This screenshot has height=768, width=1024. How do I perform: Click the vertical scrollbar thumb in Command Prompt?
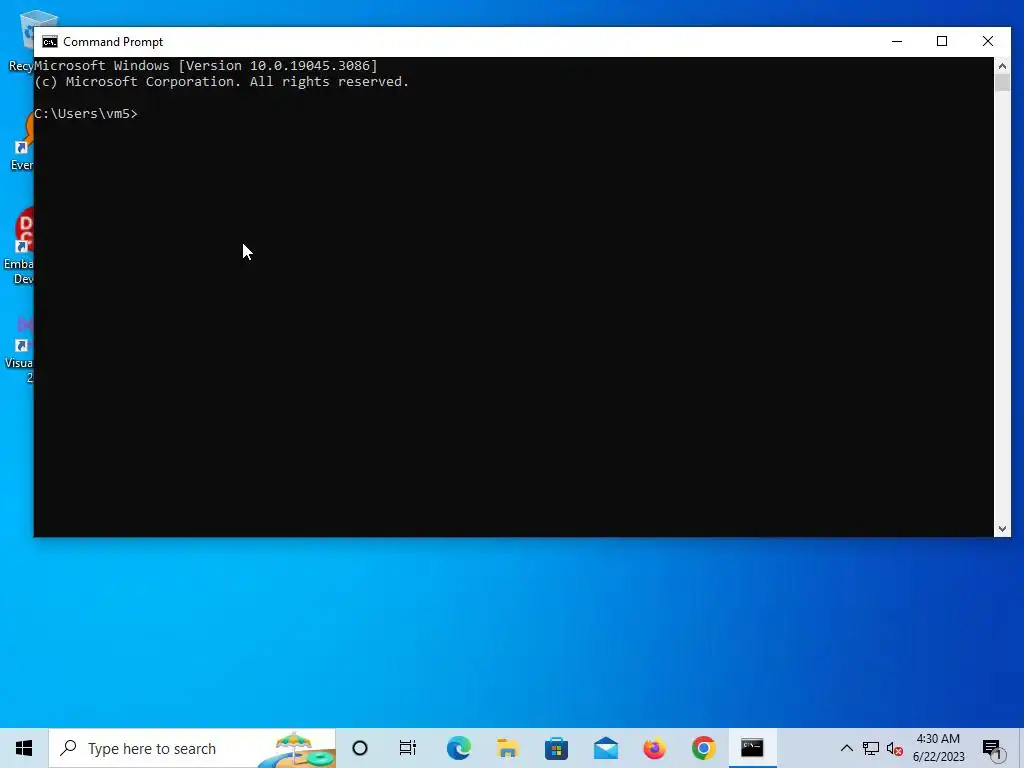tap(1002, 83)
